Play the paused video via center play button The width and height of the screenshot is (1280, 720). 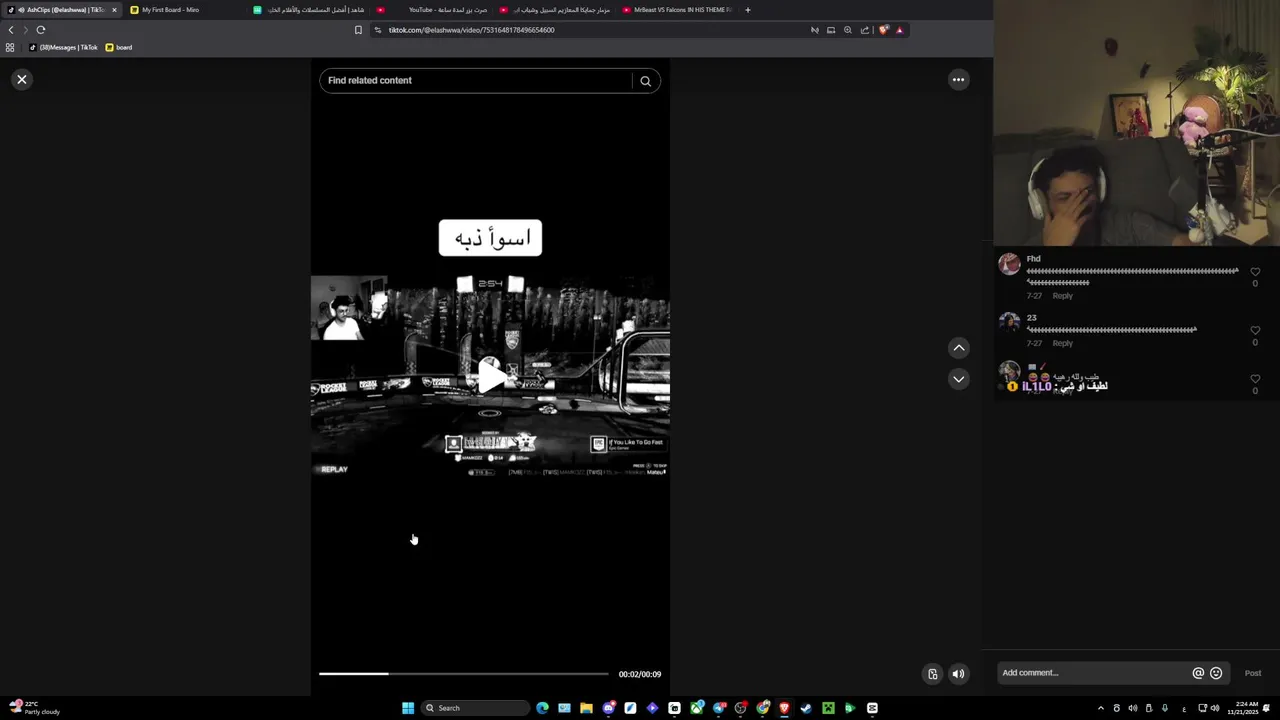490,375
